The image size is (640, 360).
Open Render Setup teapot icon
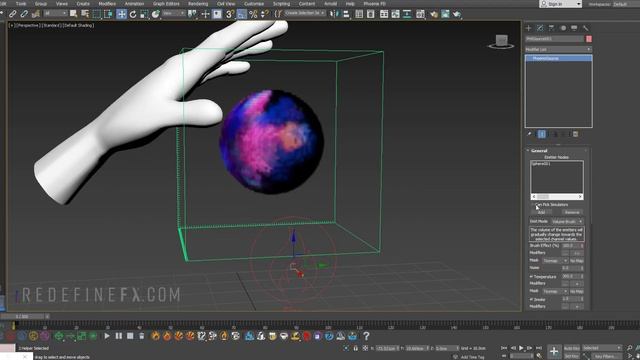433,14
